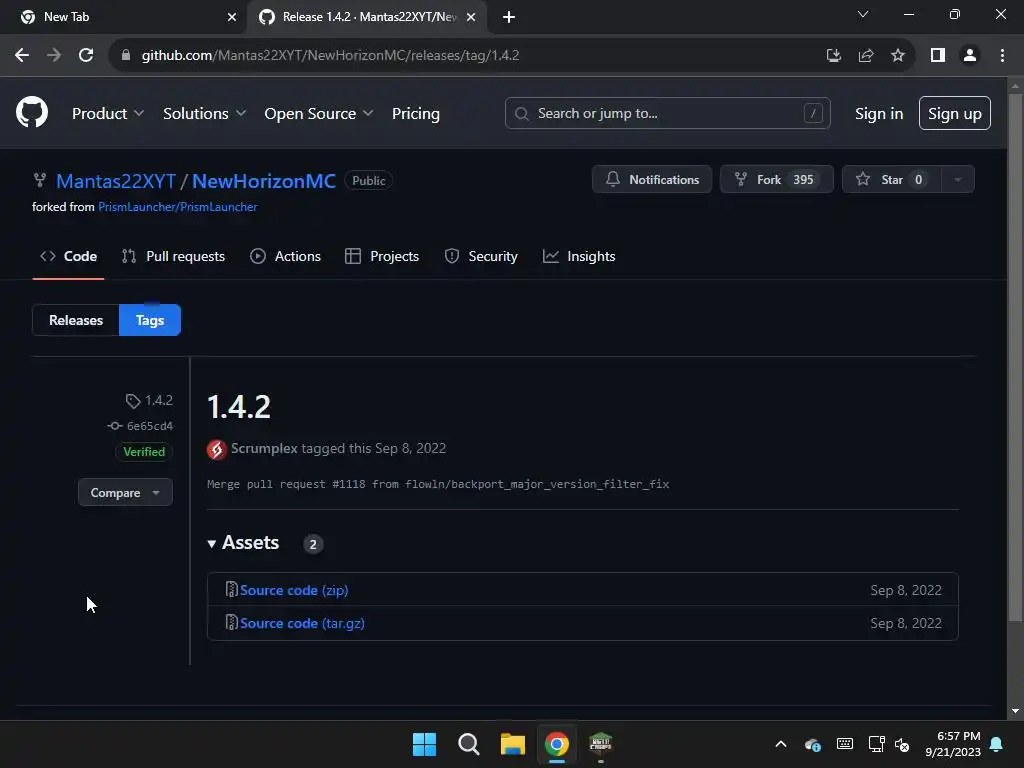Fork the repository with Fork button
This screenshot has width=1024, height=768.
pyautogui.click(x=776, y=180)
